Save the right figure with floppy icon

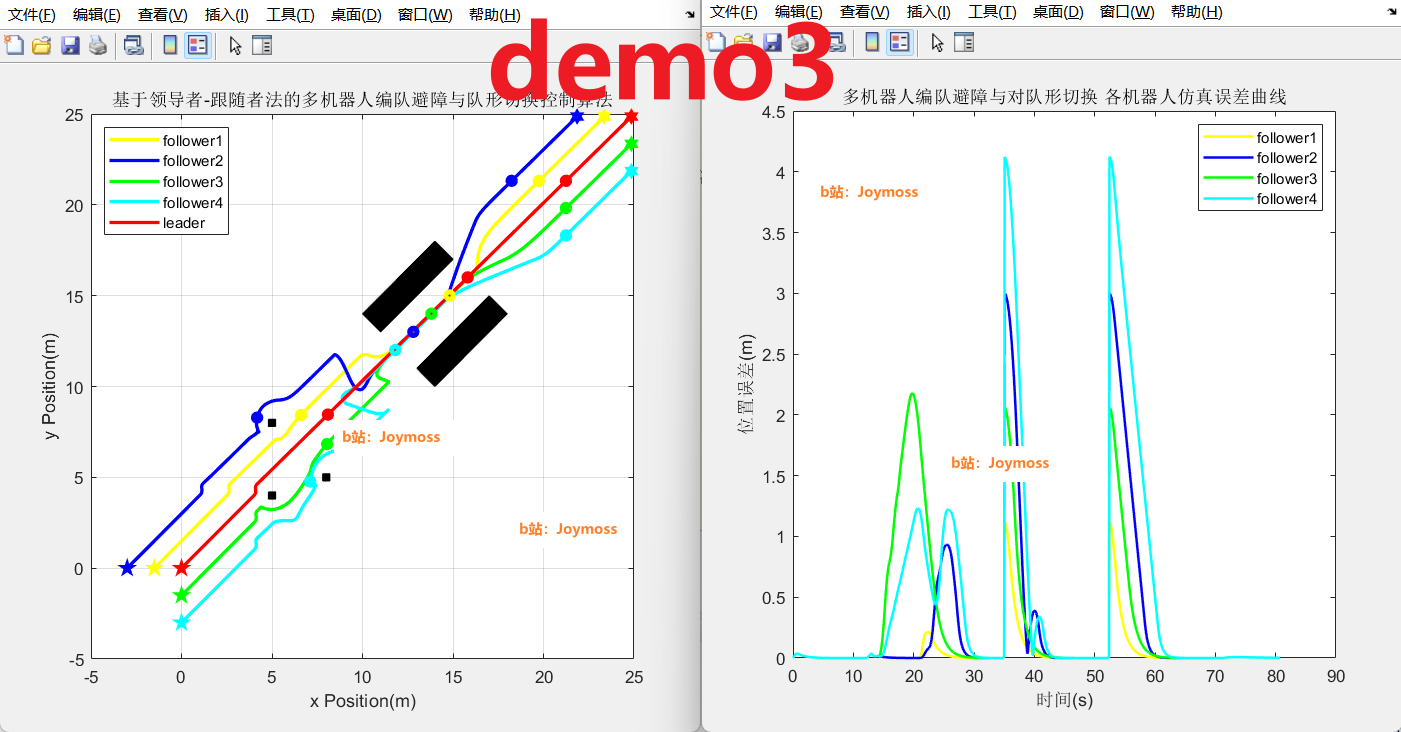(772, 42)
